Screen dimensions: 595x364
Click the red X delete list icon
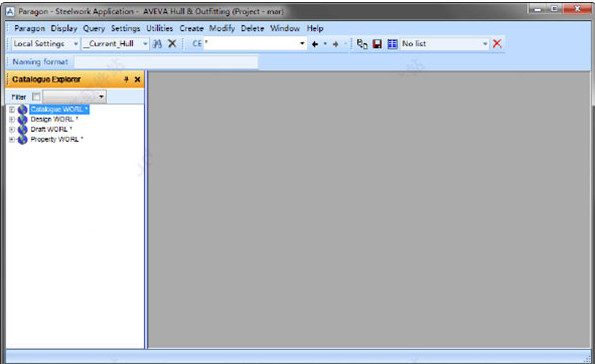[x=497, y=44]
